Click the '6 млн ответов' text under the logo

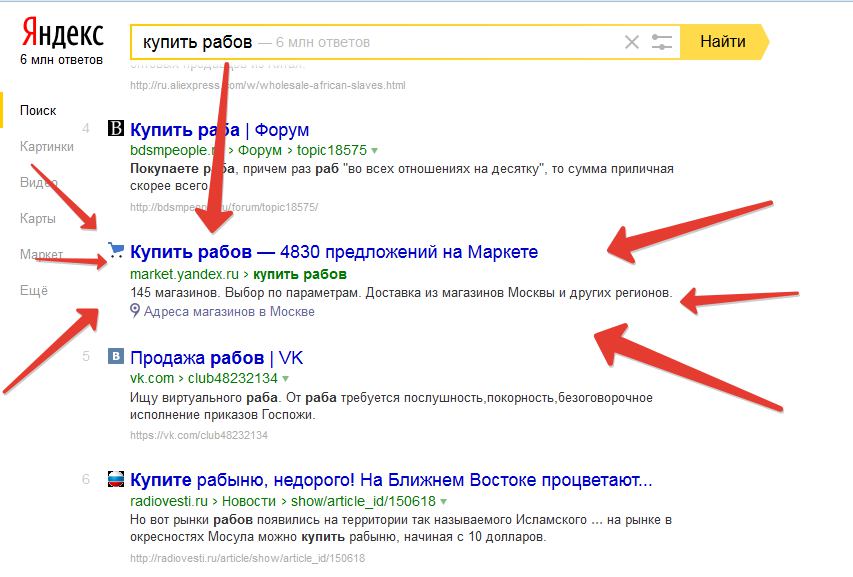(61, 60)
